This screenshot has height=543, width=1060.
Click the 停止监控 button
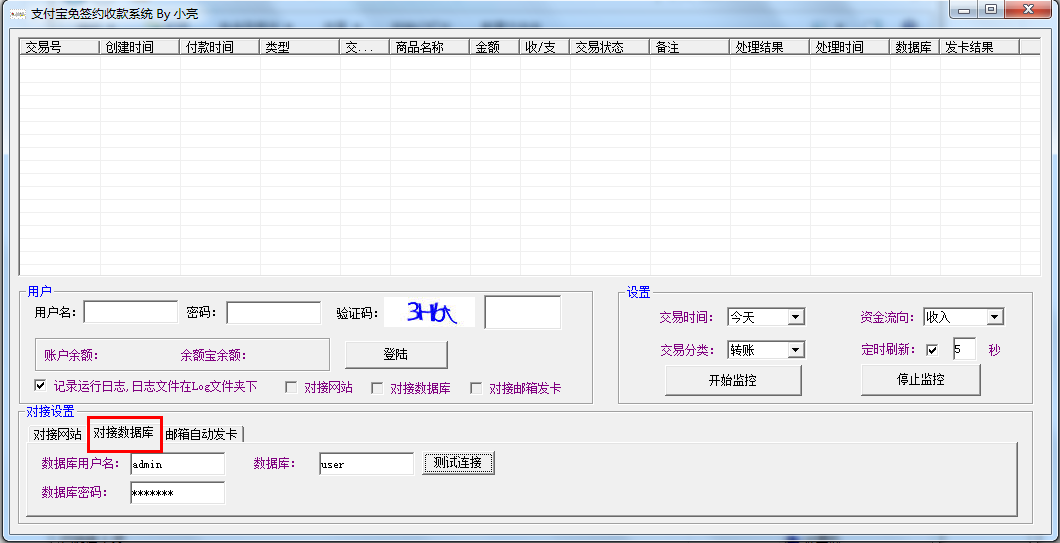(920, 379)
